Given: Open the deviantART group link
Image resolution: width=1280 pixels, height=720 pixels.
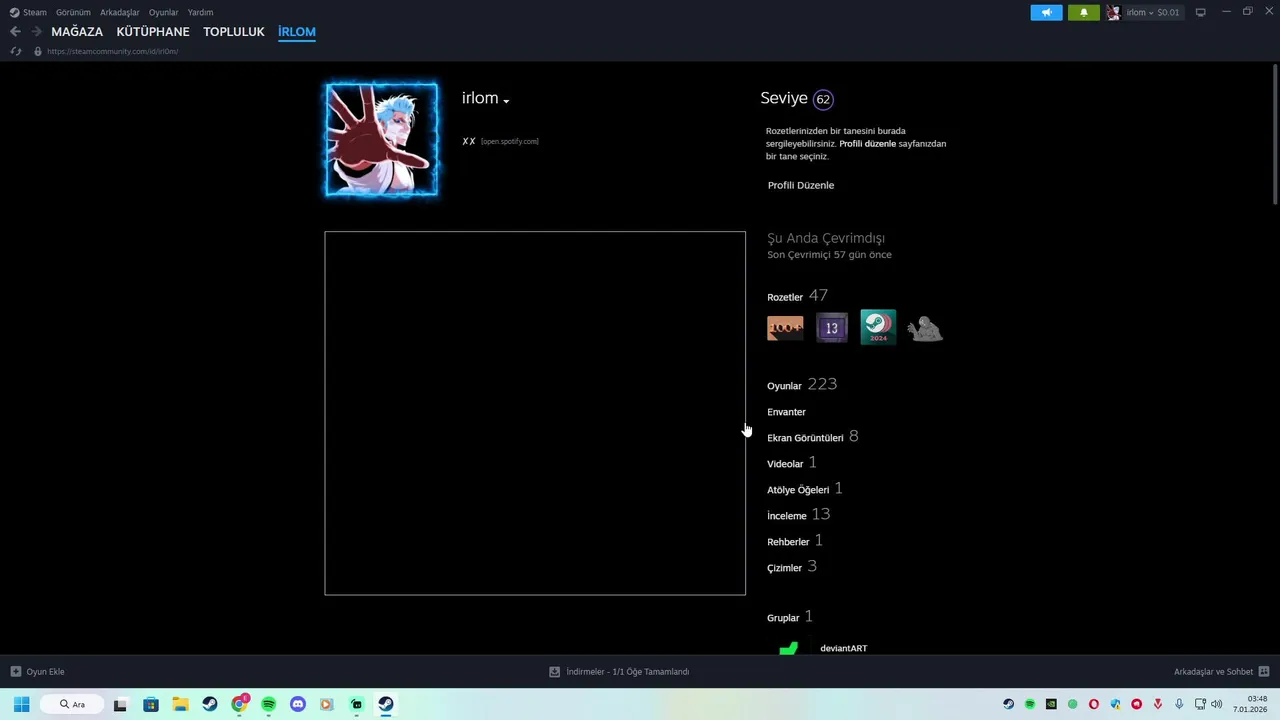Looking at the screenshot, I should [844, 648].
